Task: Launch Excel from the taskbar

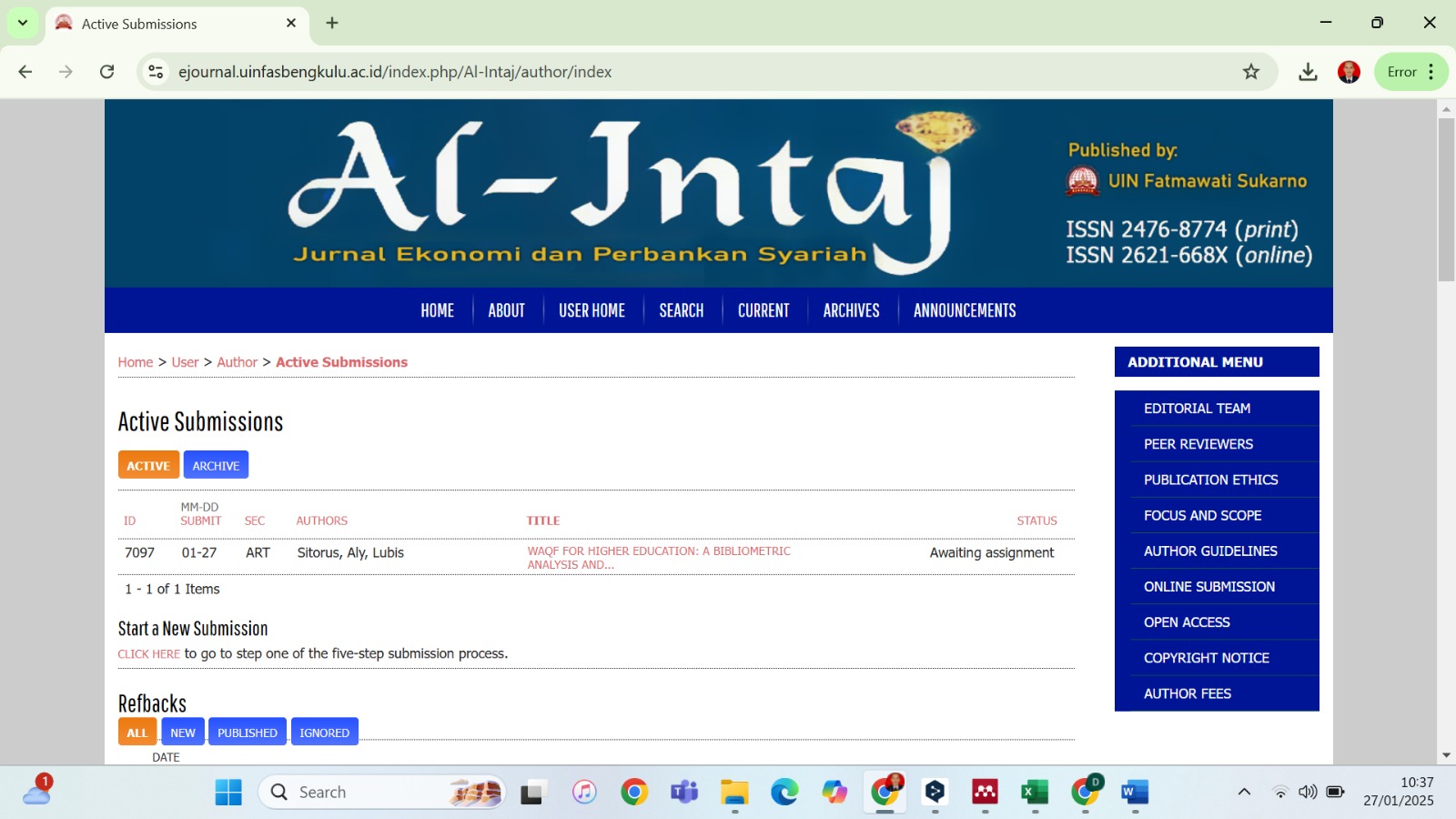Action: tap(1035, 793)
